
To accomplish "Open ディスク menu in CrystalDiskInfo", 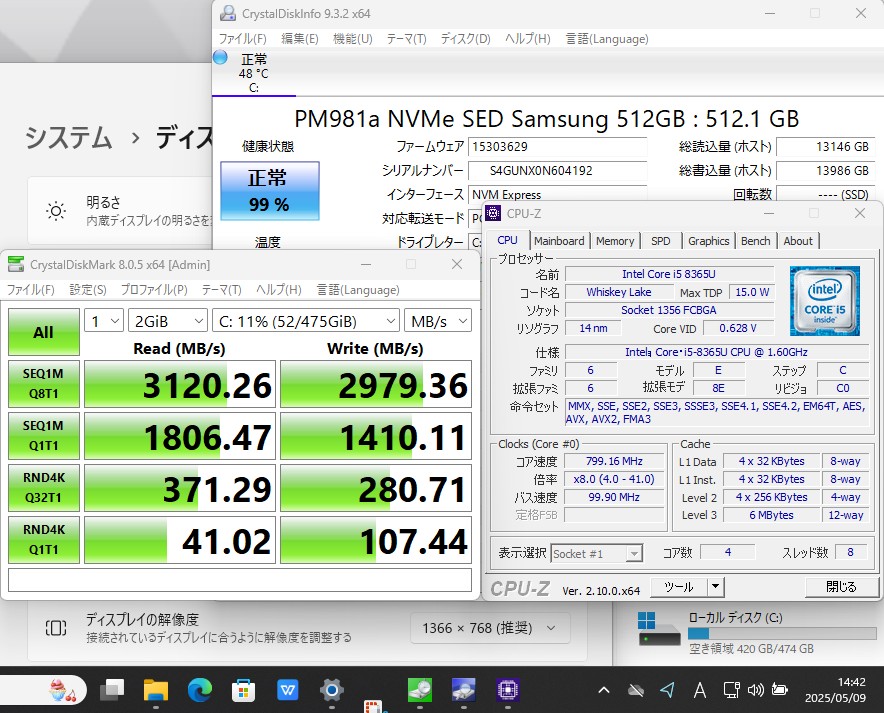I will [466, 39].
